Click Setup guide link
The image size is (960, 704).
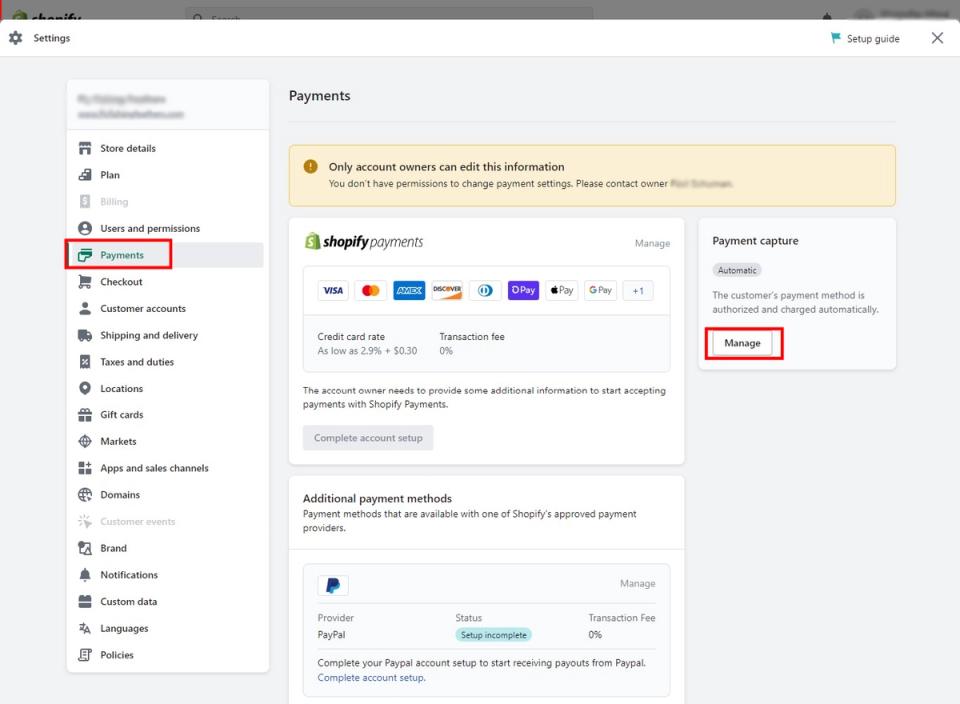click(873, 39)
